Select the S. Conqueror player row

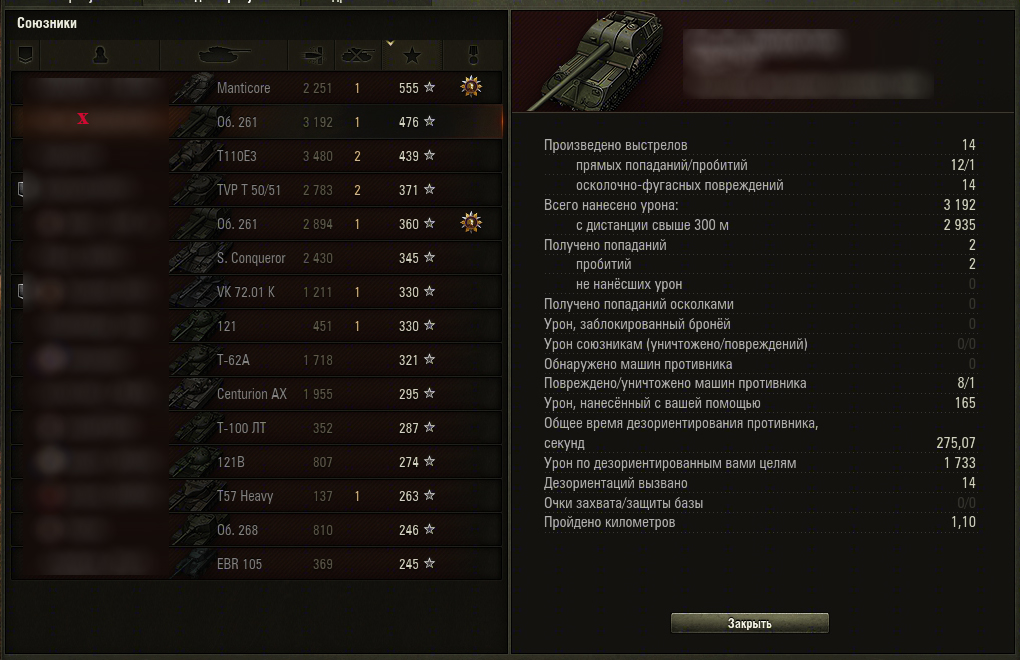[x=256, y=258]
